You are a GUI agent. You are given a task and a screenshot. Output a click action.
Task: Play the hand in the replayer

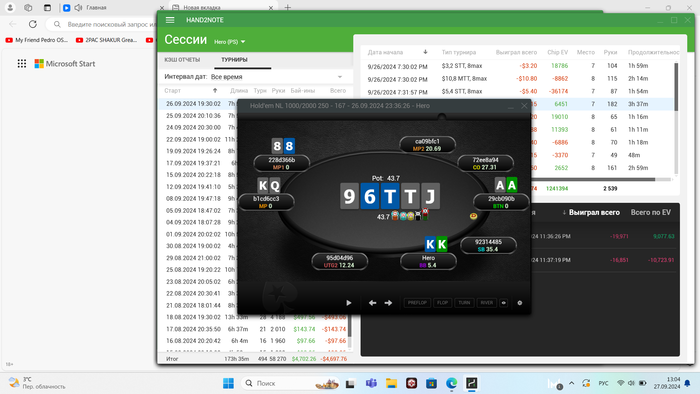click(349, 303)
